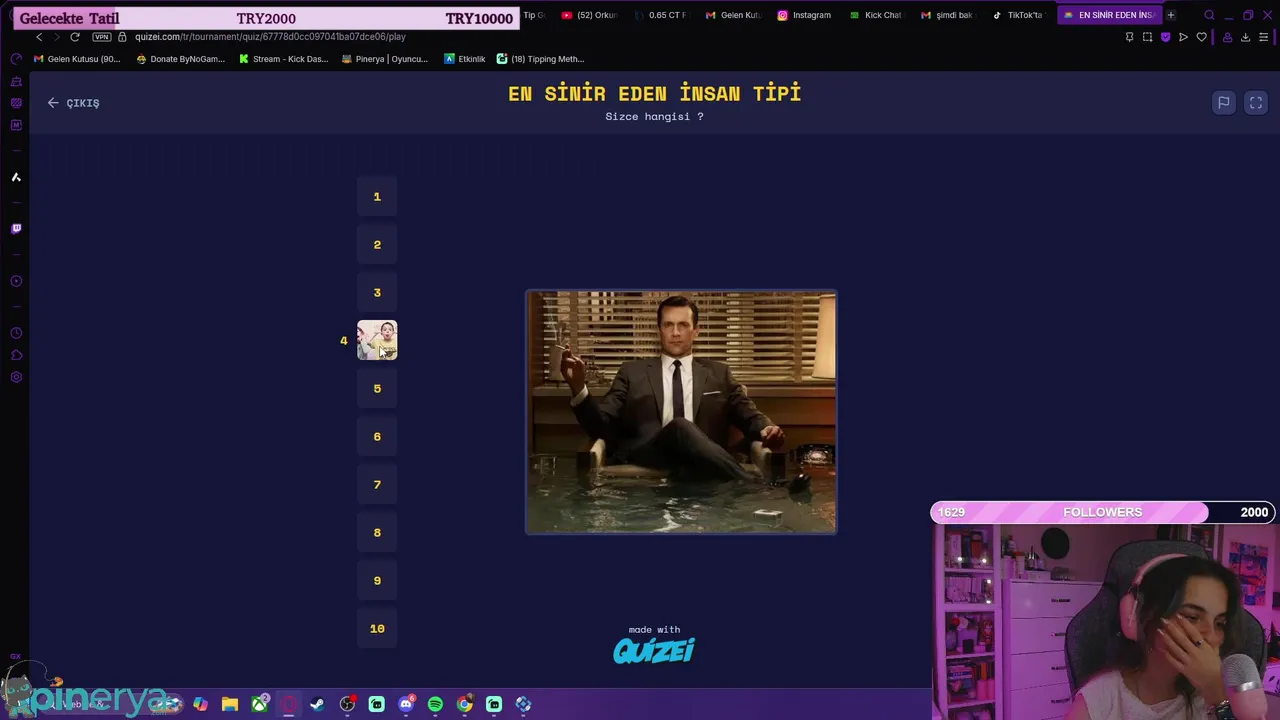Viewport: 1280px width, 720px height.
Task: Click the ÇIKIŞ back arrow button
Action: 73,103
